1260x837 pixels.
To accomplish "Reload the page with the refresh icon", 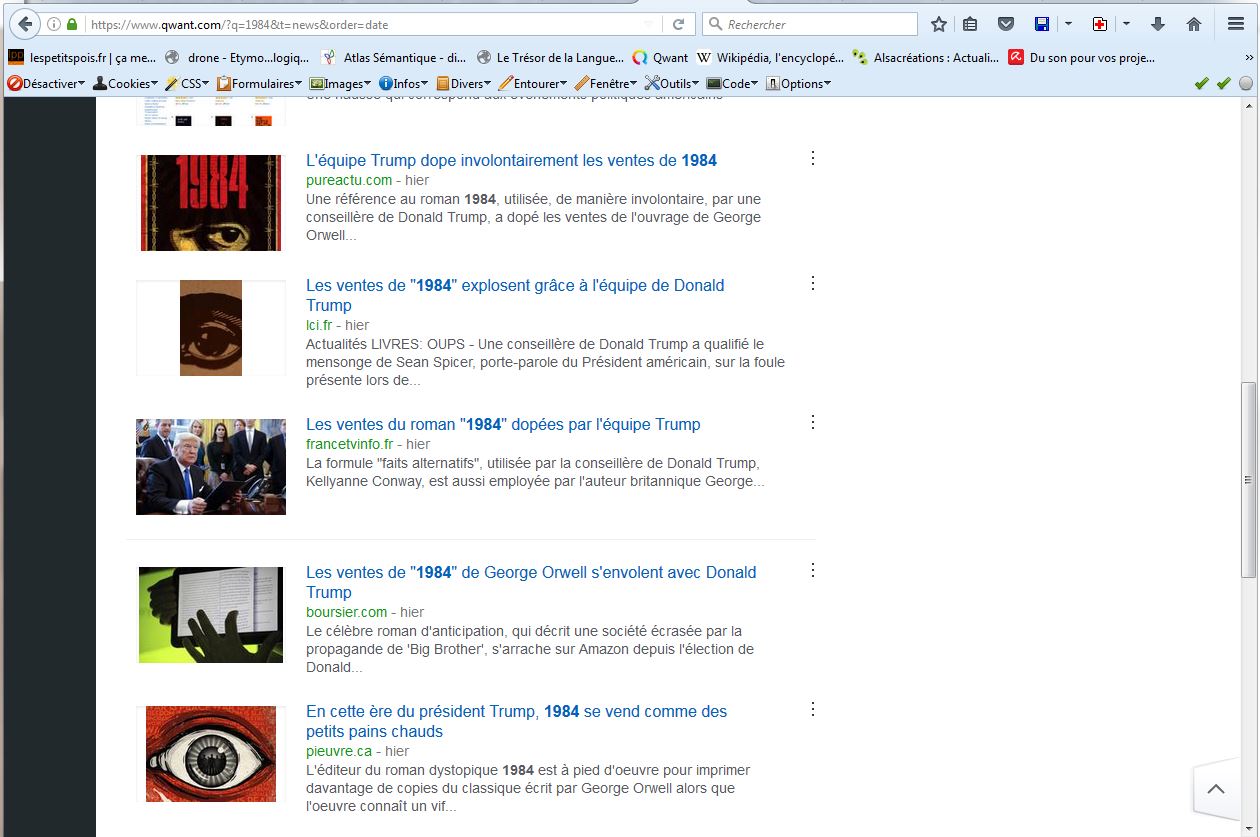I will coord(678,24).
